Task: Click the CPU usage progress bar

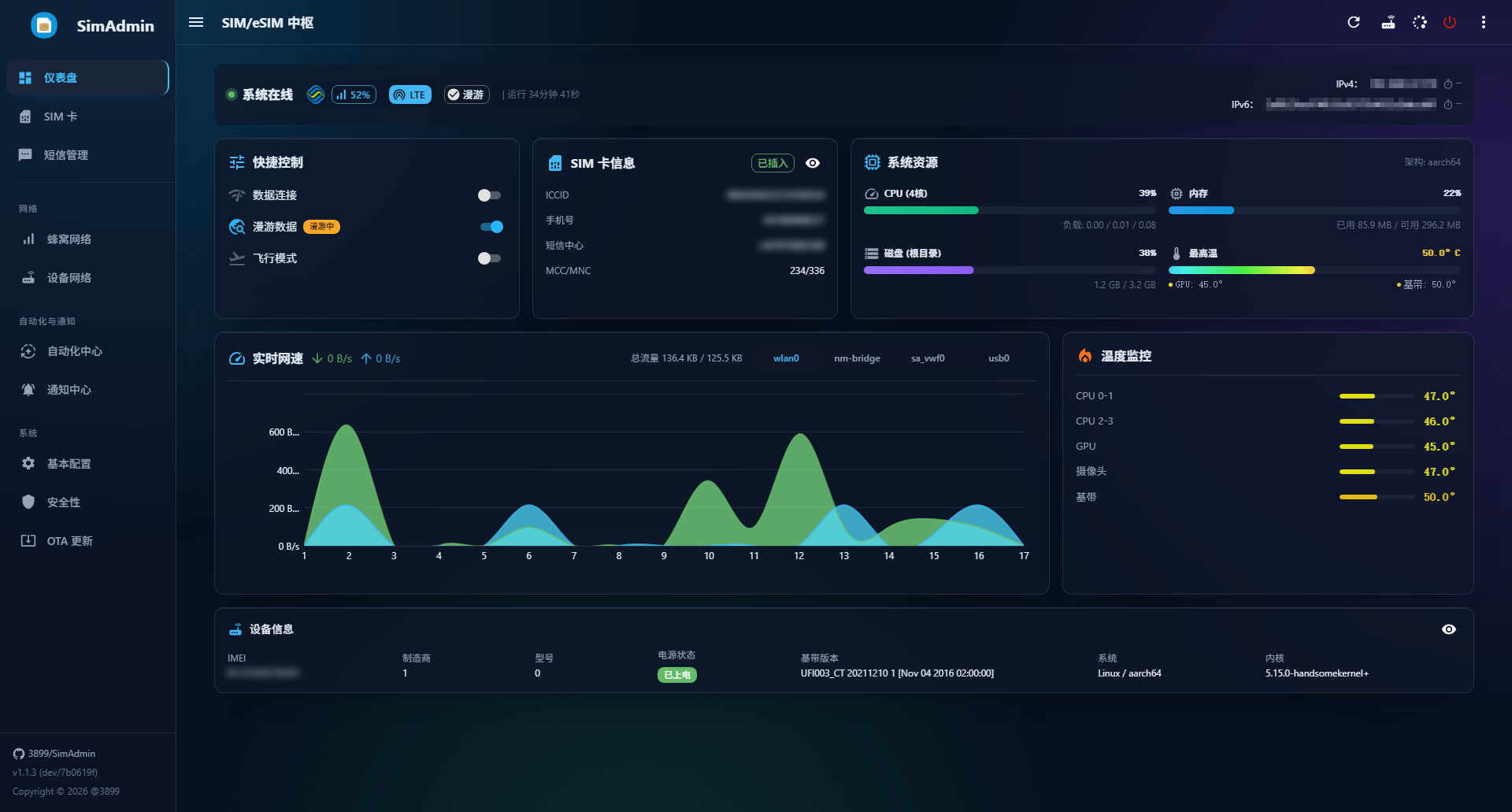Action: (1010, 210)
